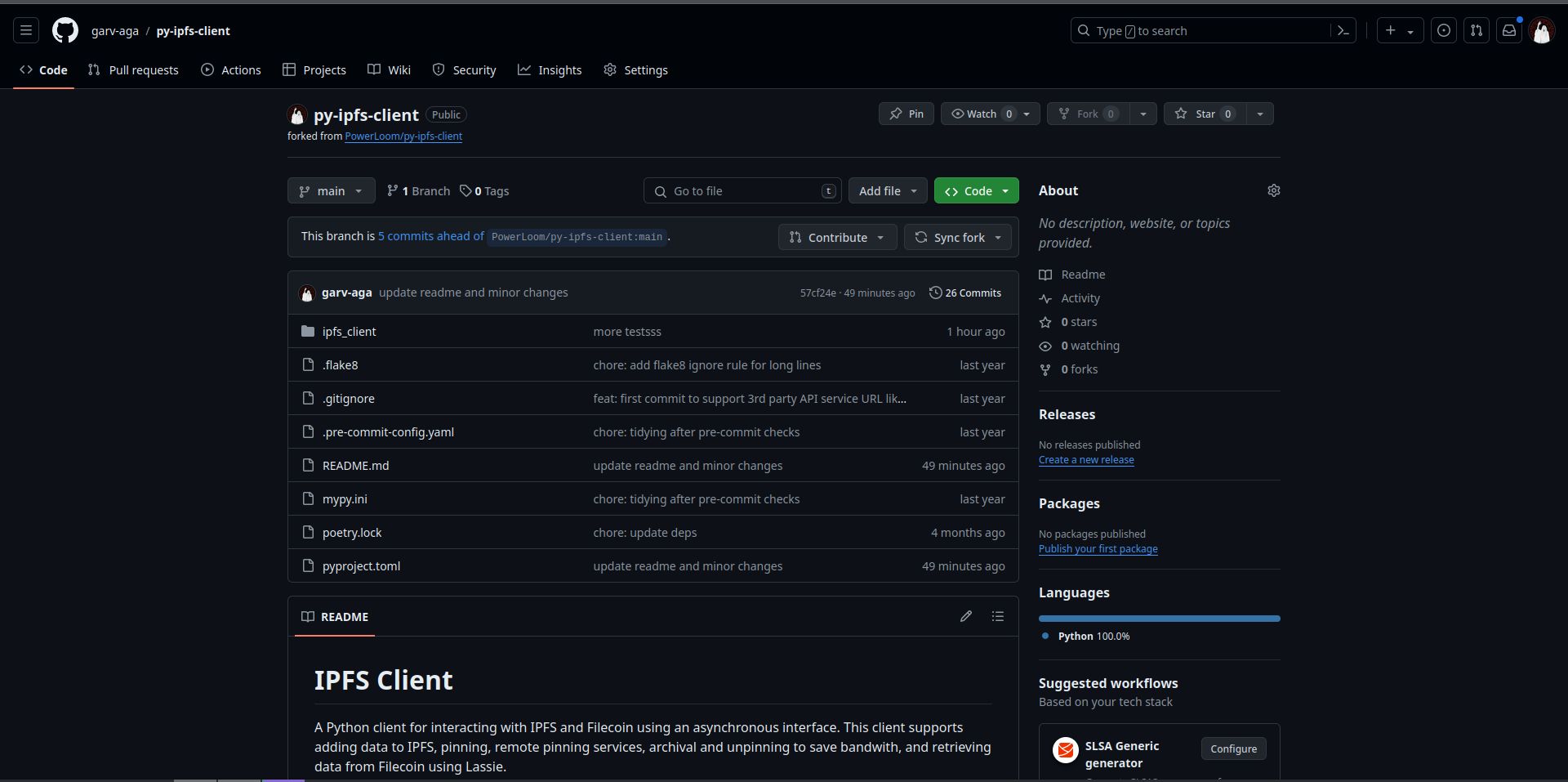Click the About settings gear icon
Image resolution: width=1568 pixels, height=782 pixels.
pyautogui.click(x=1274, y=190)
